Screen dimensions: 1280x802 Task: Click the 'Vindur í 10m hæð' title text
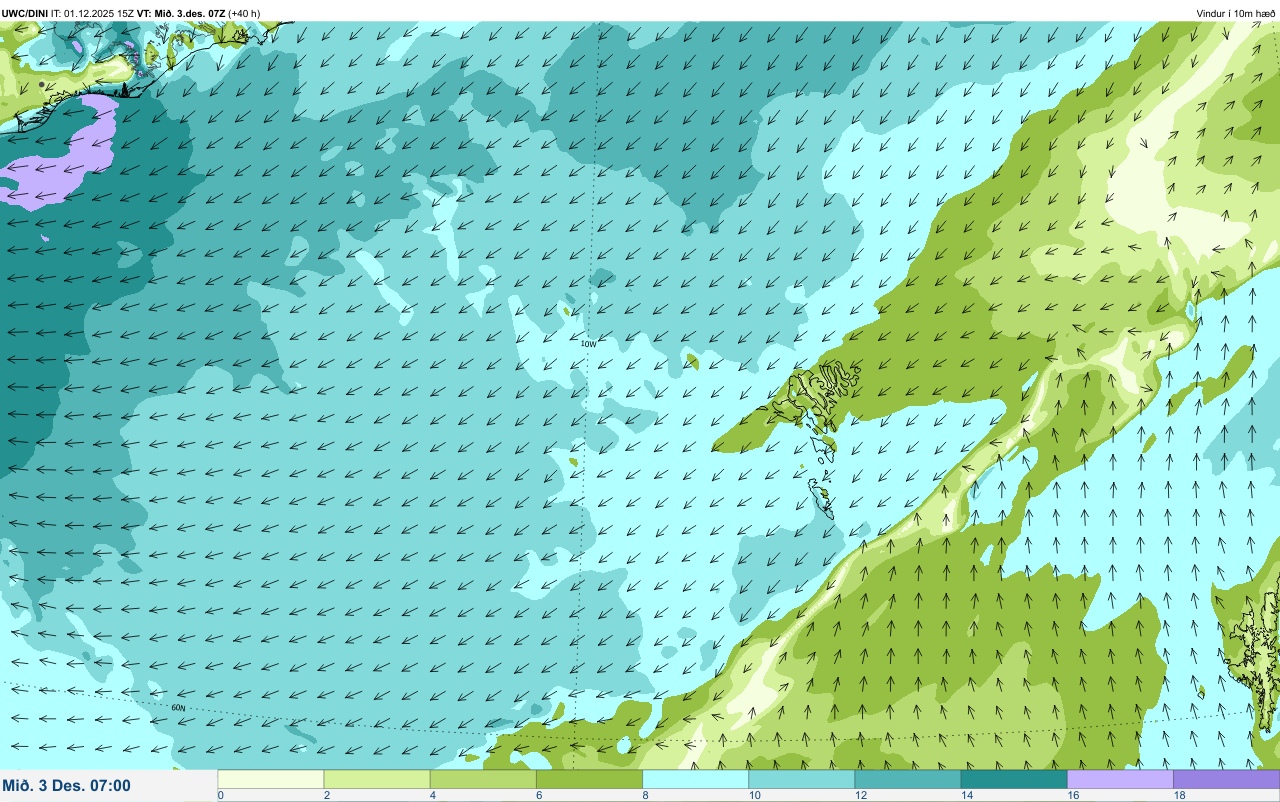(1236, 13)
